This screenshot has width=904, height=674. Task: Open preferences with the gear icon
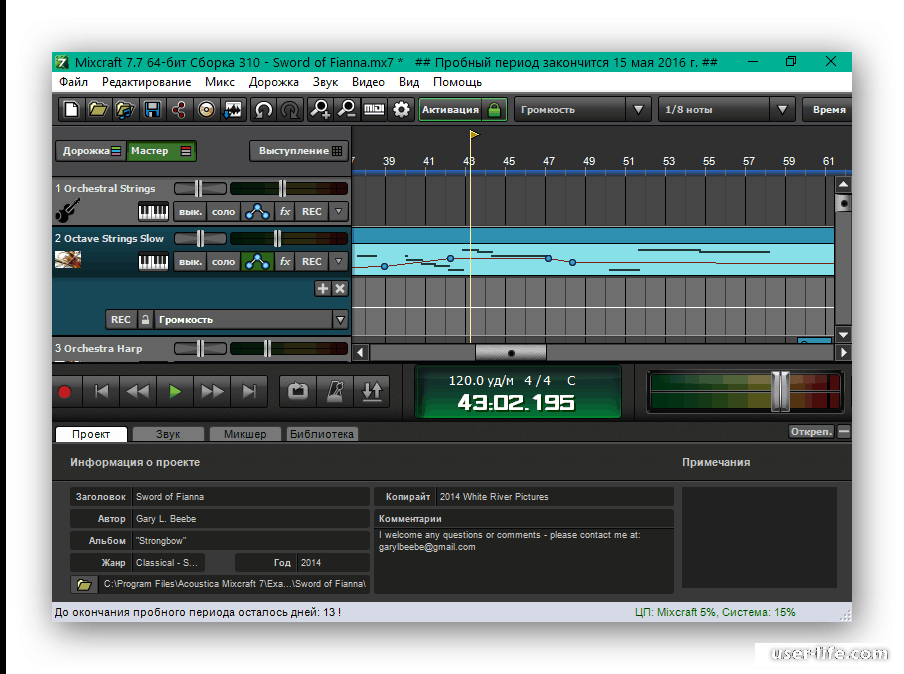pyautogui.click(x=401, y=109)
